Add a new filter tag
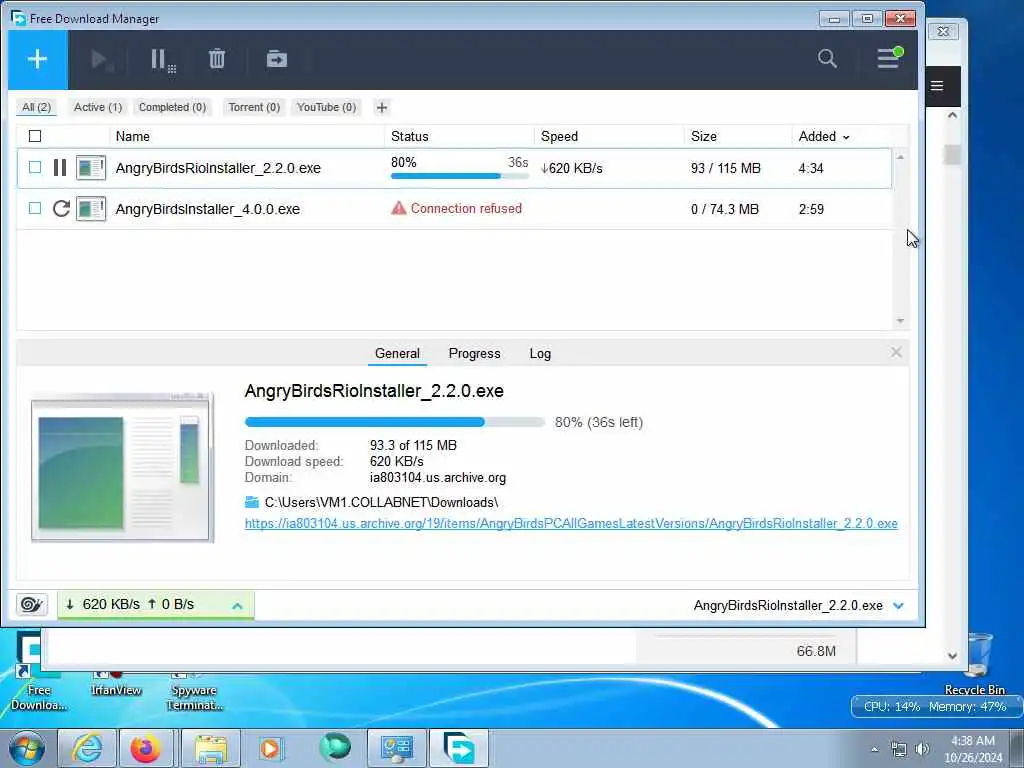Viewport: 1024px width, 768px height. (x=382, y=107)
